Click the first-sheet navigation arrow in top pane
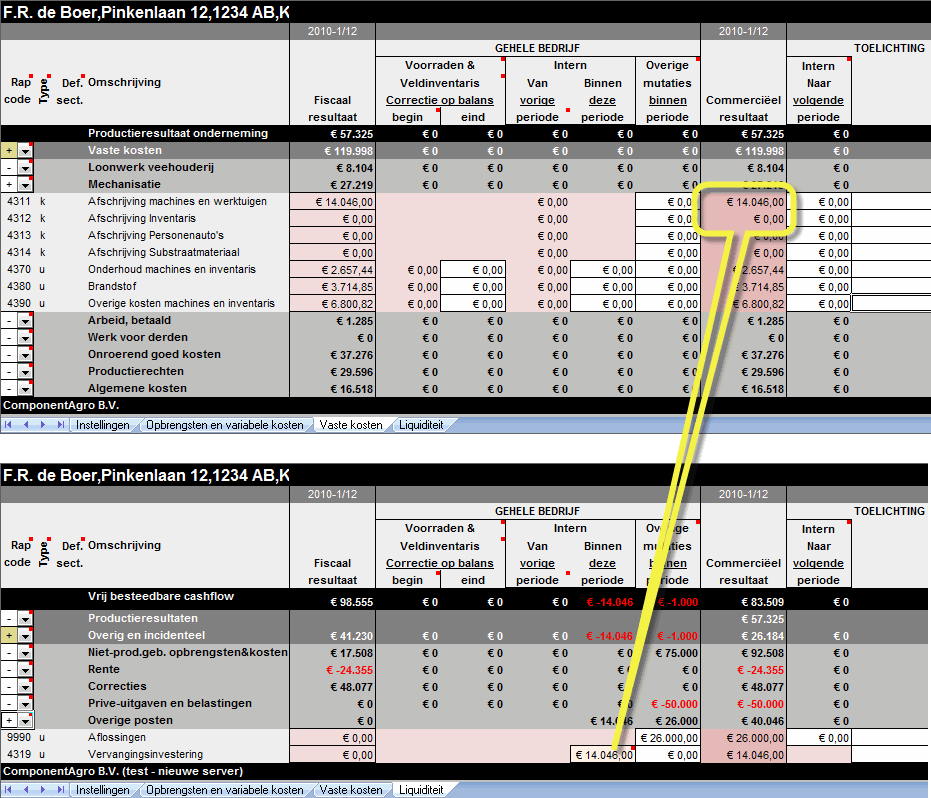This screenshot has height=798, width=931. coord(8,424)
